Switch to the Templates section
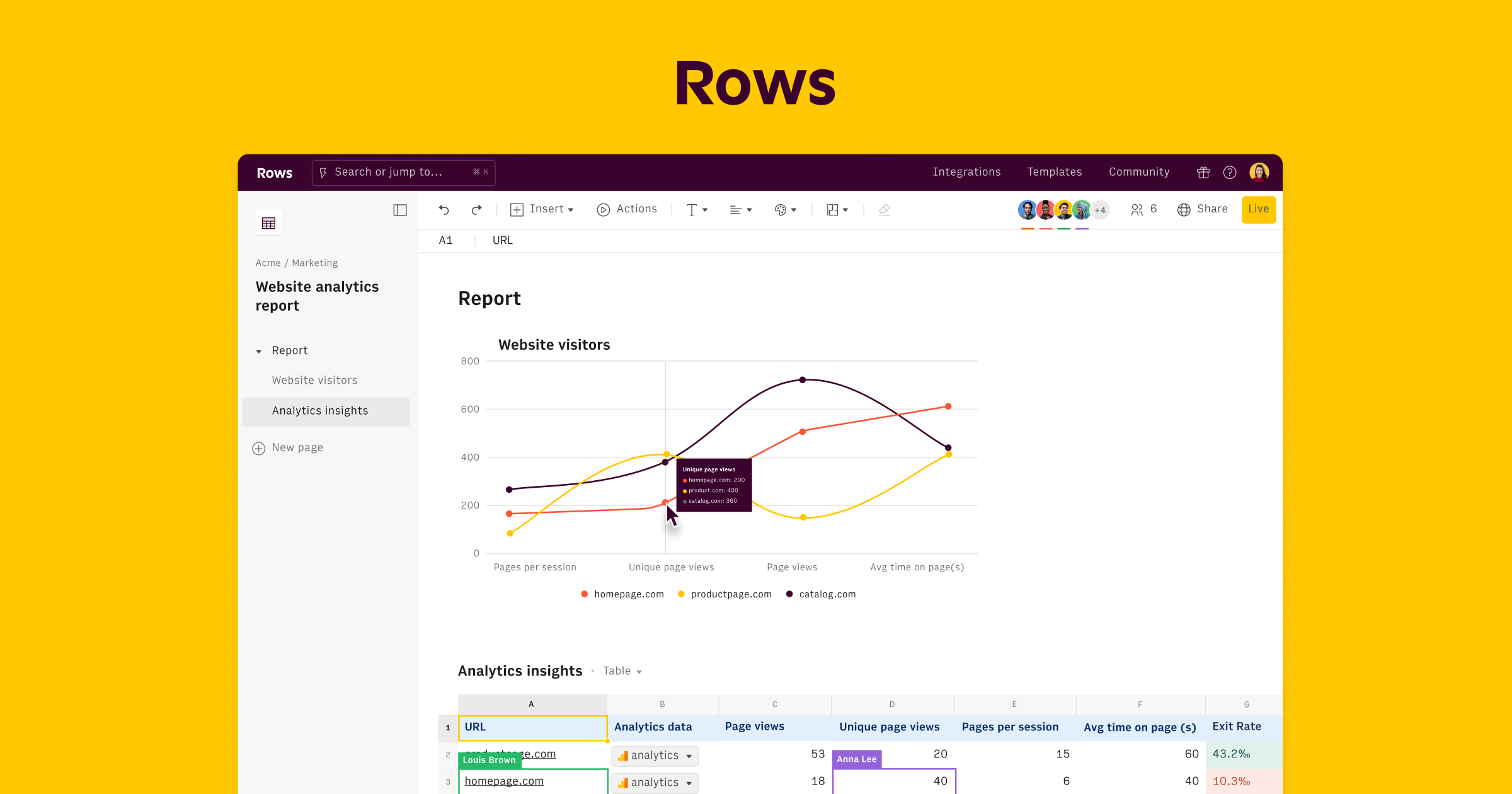Screen dimensions: 1512x794 [x=1054, y=172]
